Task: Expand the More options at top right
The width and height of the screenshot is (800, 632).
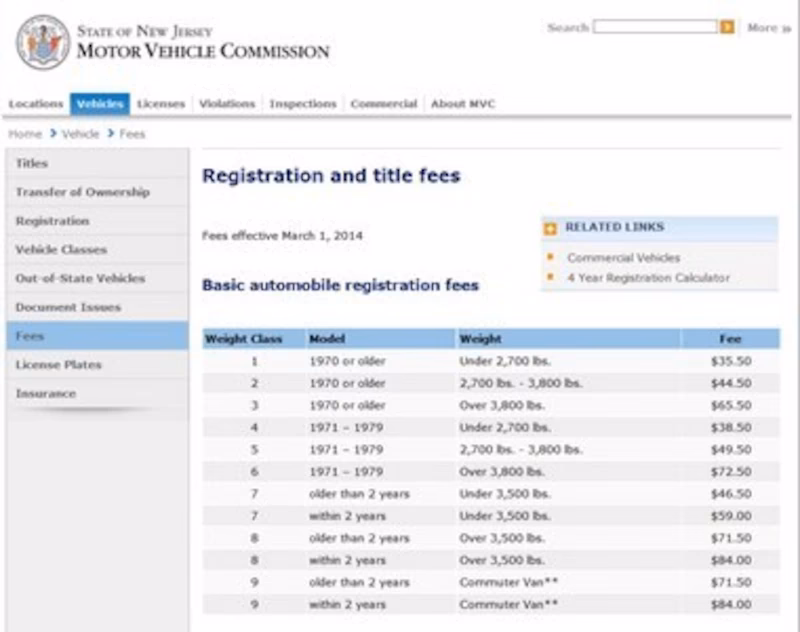Action: tap(764, 29)
